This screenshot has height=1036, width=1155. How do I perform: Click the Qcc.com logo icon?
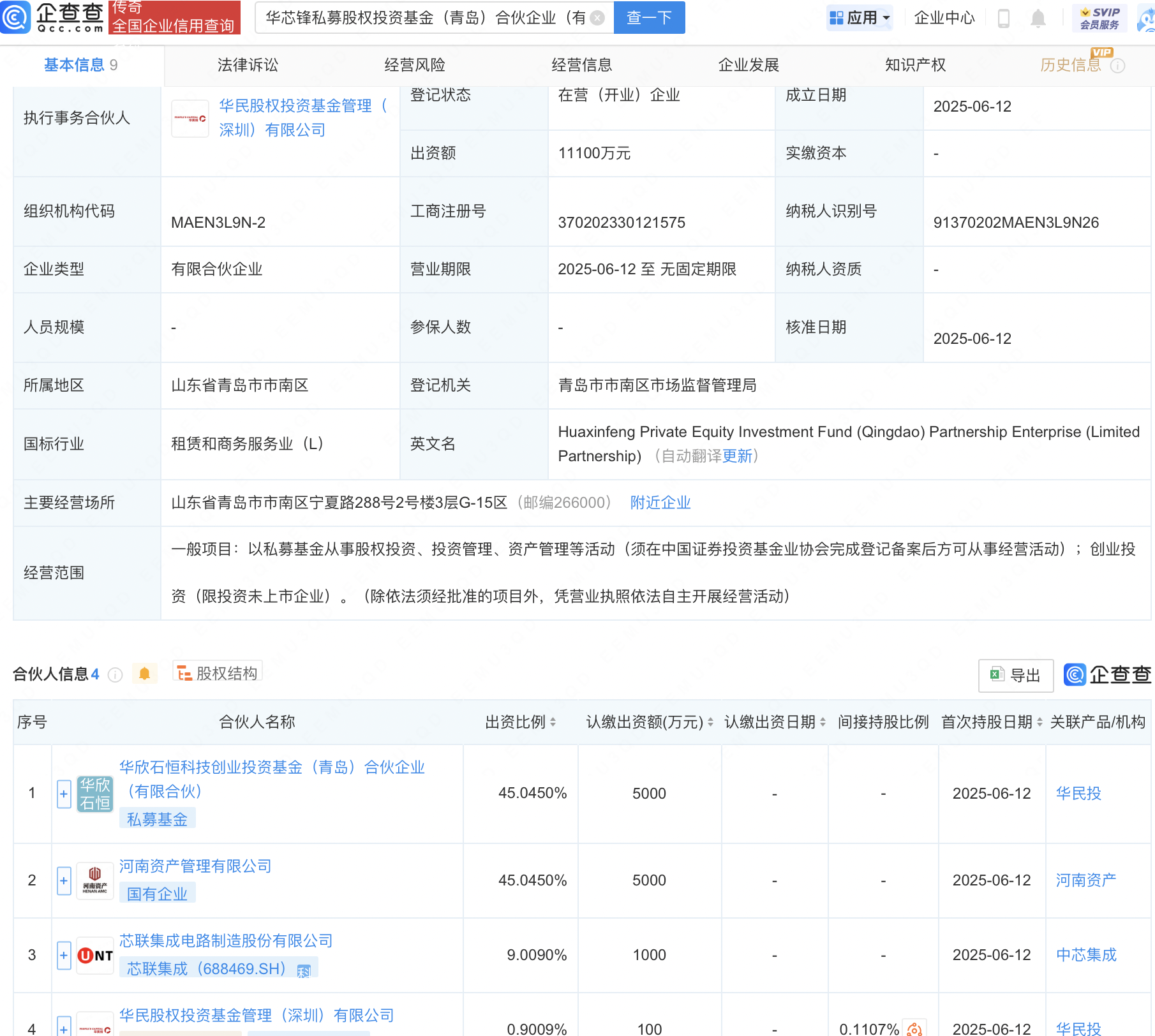coord(15,17)
